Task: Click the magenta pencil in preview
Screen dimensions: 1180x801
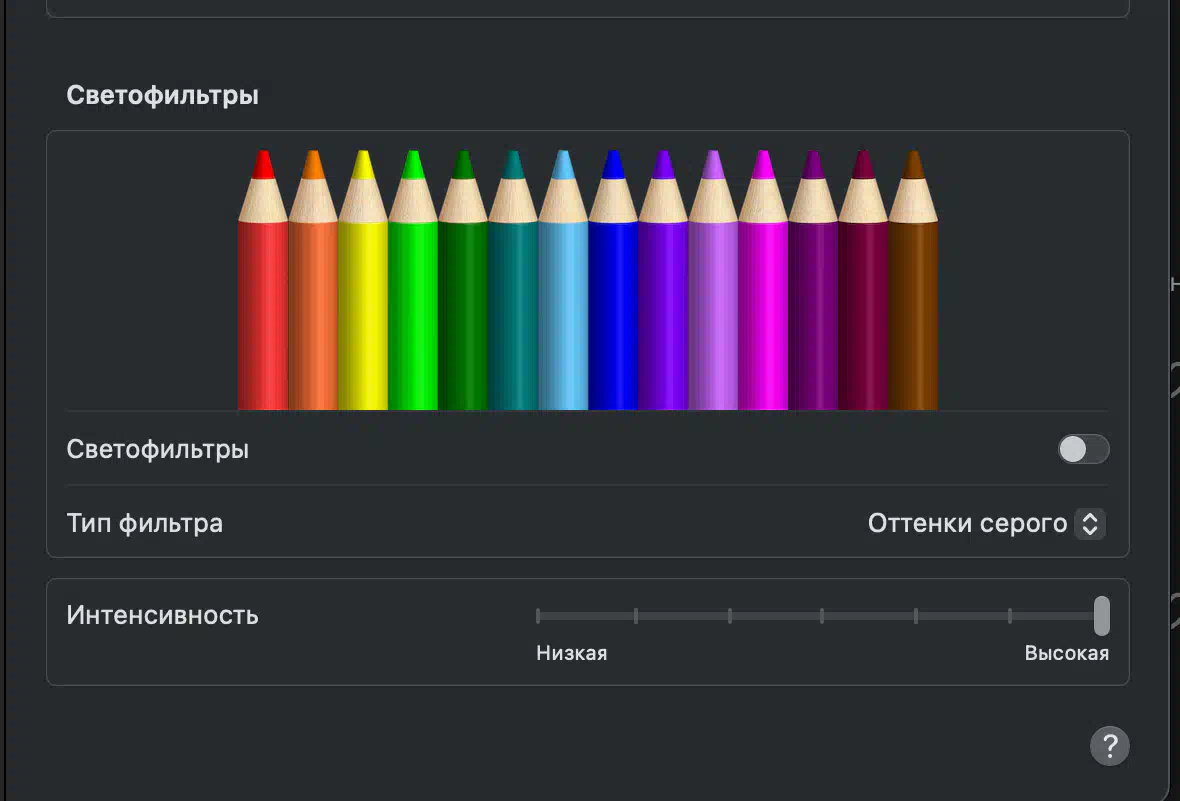Action: pos(763,280)
